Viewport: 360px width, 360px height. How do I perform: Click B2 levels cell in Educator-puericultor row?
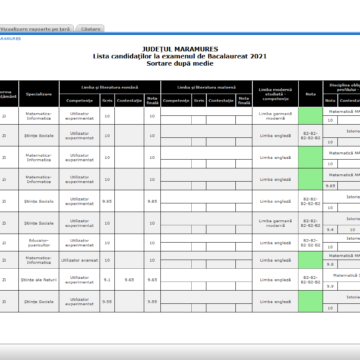[x=310, y=243]
